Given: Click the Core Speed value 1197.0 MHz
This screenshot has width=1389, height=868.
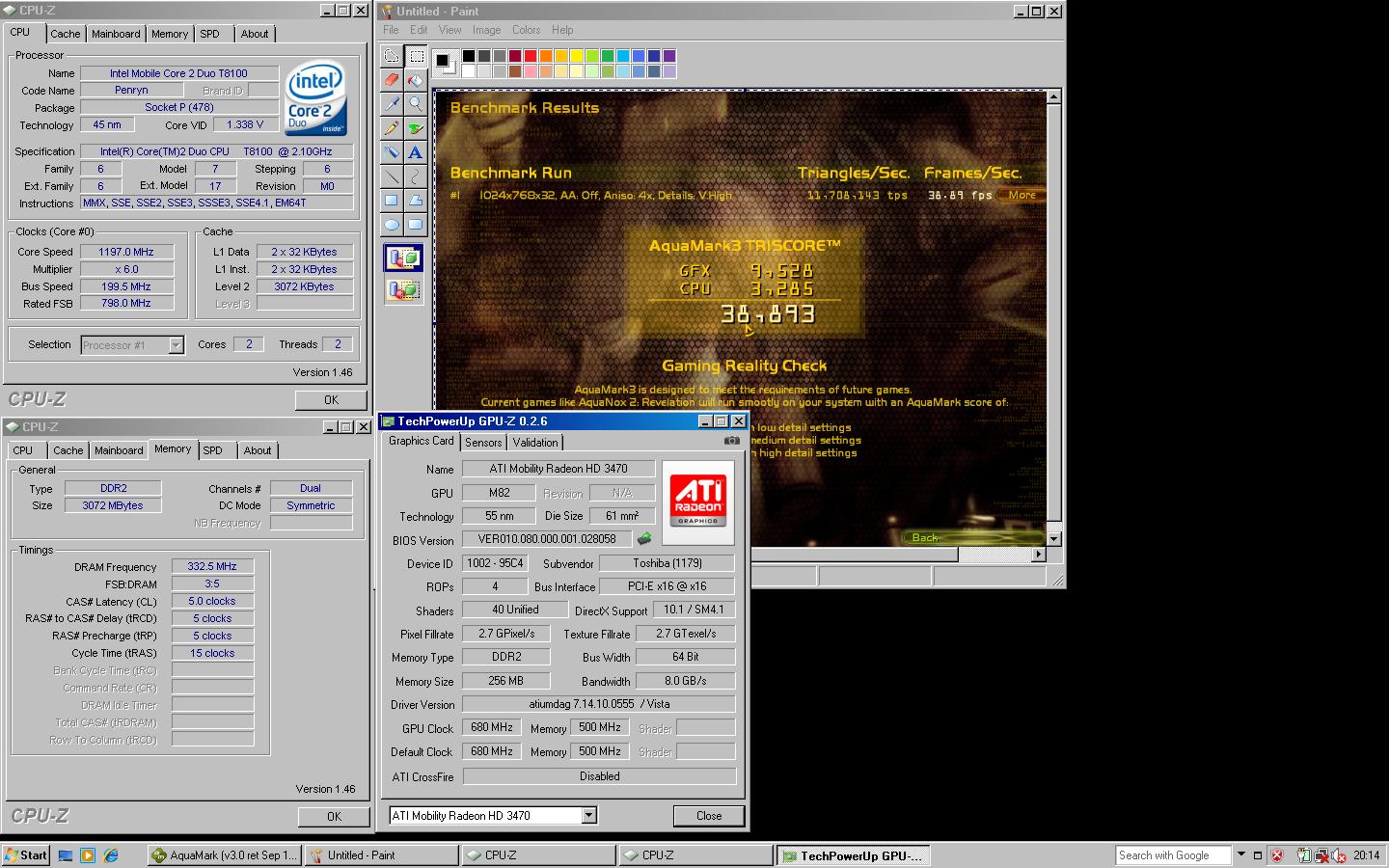Looking at the screenshot, I should point(126,252).
